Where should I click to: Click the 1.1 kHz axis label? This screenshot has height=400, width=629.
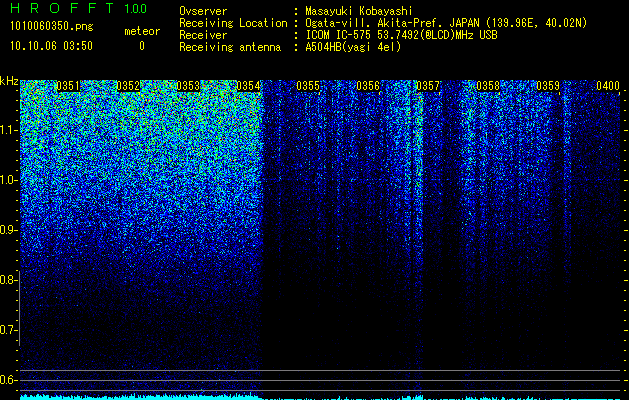pos(8,130)
